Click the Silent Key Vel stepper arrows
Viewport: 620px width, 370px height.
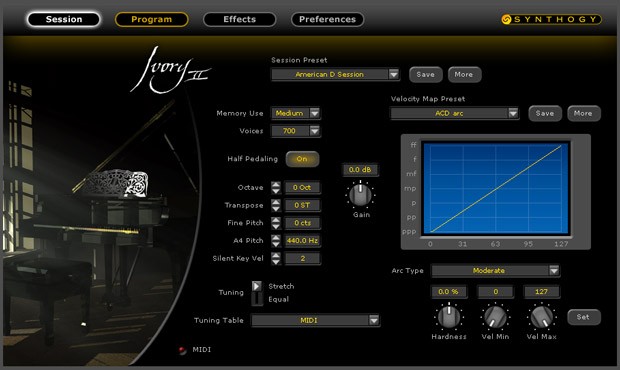(x=276, y=258)
